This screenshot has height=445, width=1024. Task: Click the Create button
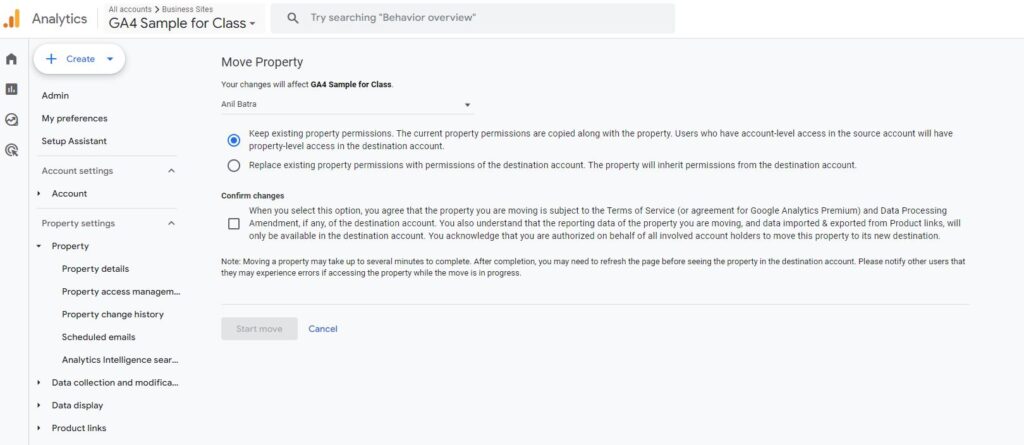pyautogui.click(x=80, y=59)
